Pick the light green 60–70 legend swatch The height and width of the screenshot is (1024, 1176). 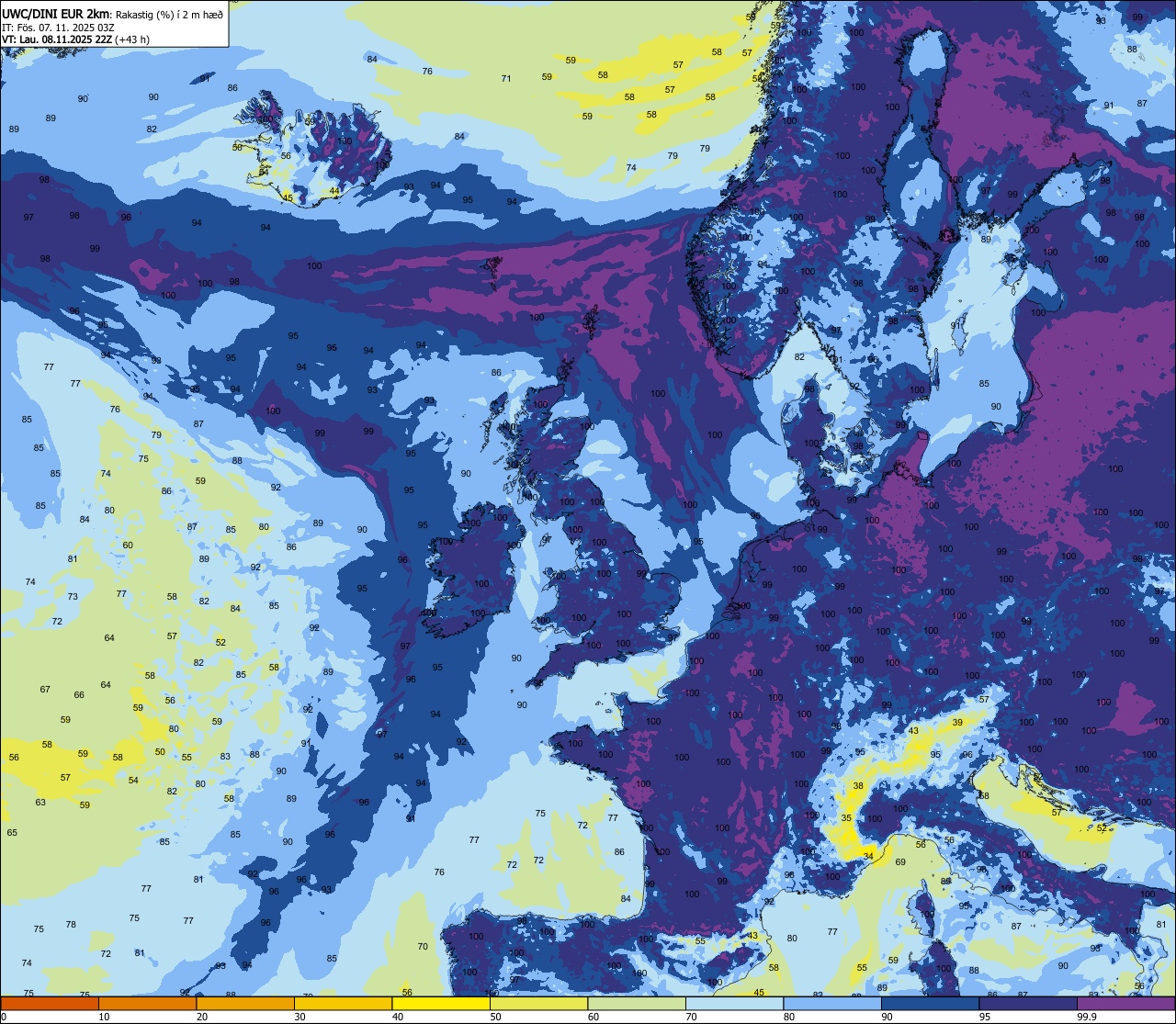pyautogui.click(x=637, y=1003)
